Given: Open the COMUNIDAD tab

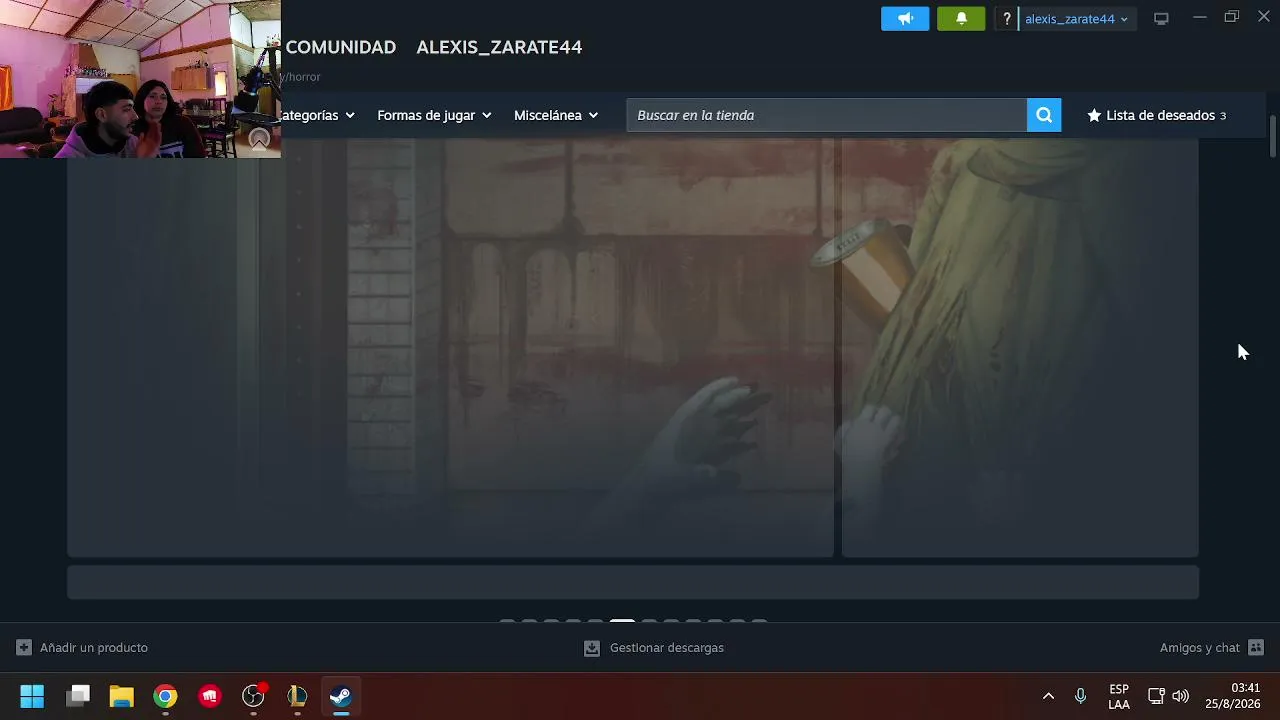Looking at the screenshot, I should (341, 47).
